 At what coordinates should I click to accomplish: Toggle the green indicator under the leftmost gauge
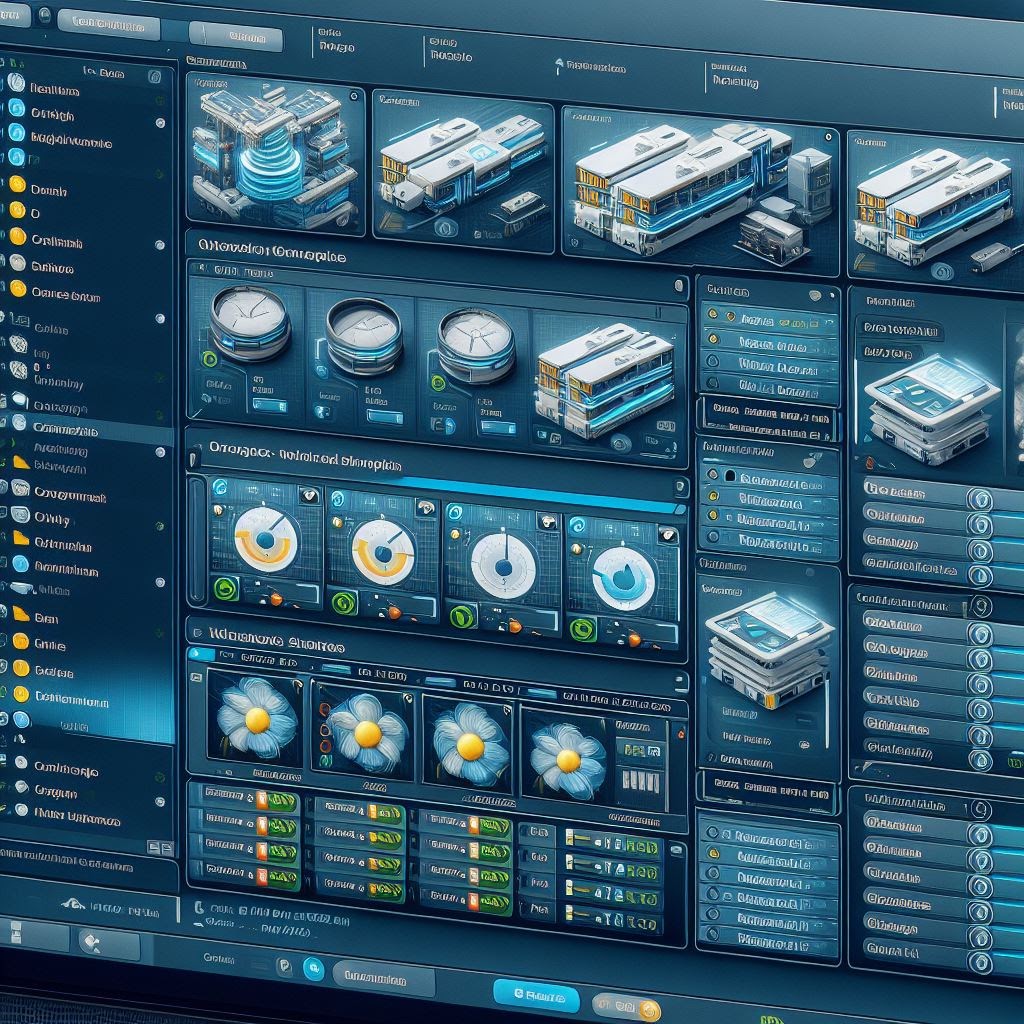point(209,358)
